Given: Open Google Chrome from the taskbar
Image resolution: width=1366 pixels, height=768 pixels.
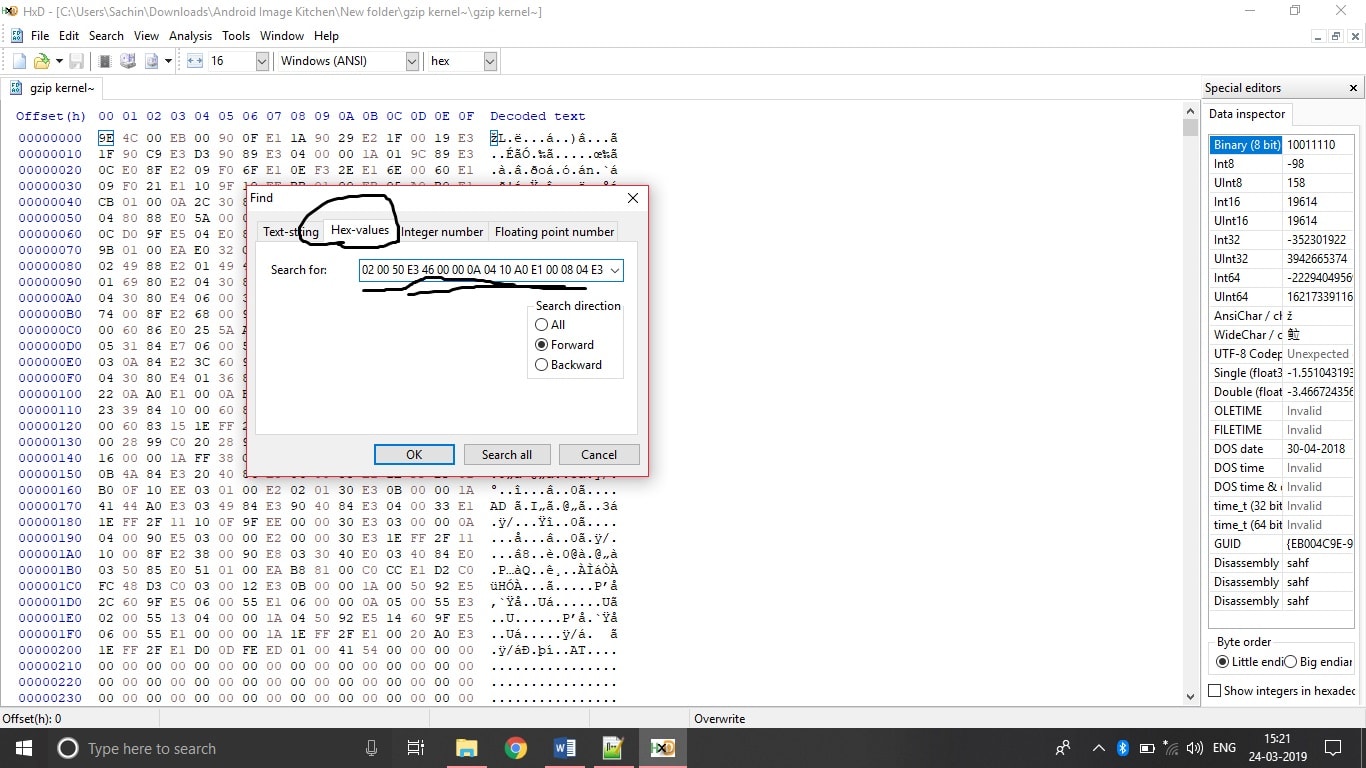Looking at the screenshot, I should pyautogui.click(x=515, y=748).
